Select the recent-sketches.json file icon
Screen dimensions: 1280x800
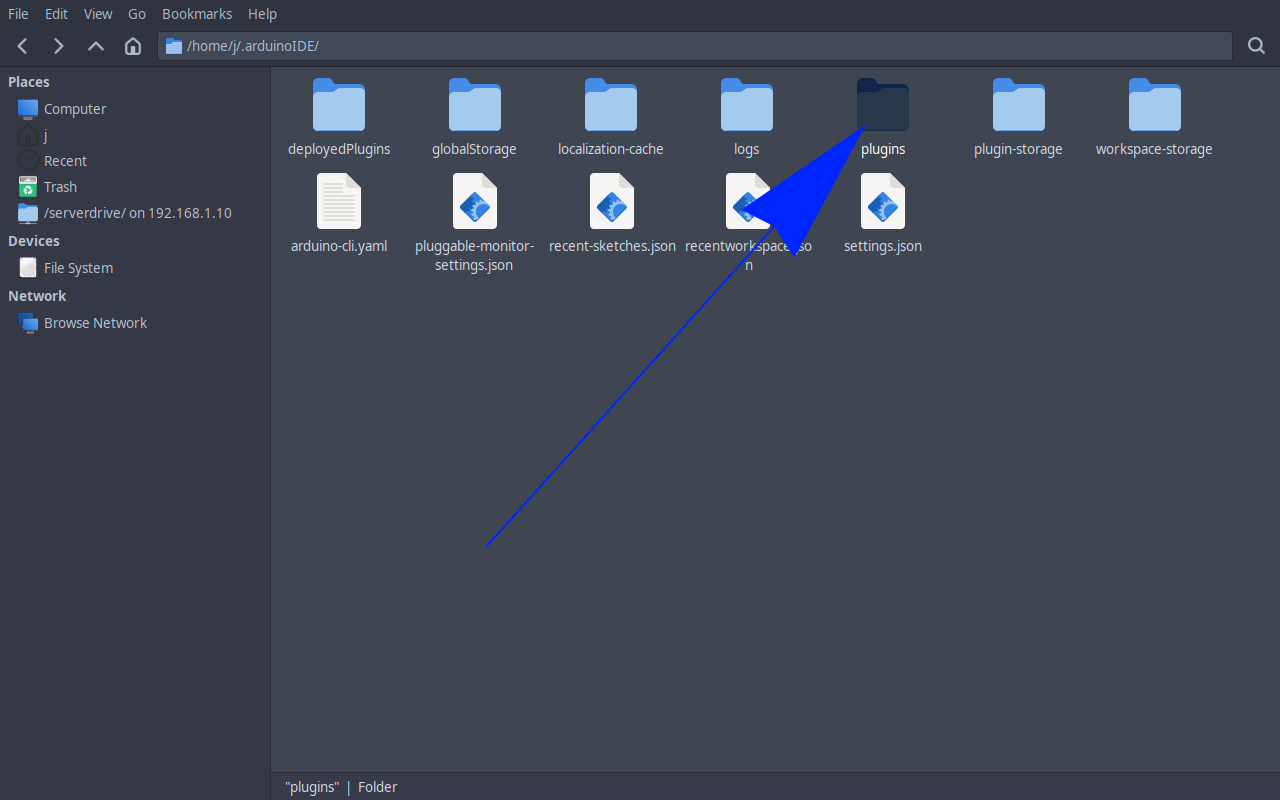click(611, 201)
